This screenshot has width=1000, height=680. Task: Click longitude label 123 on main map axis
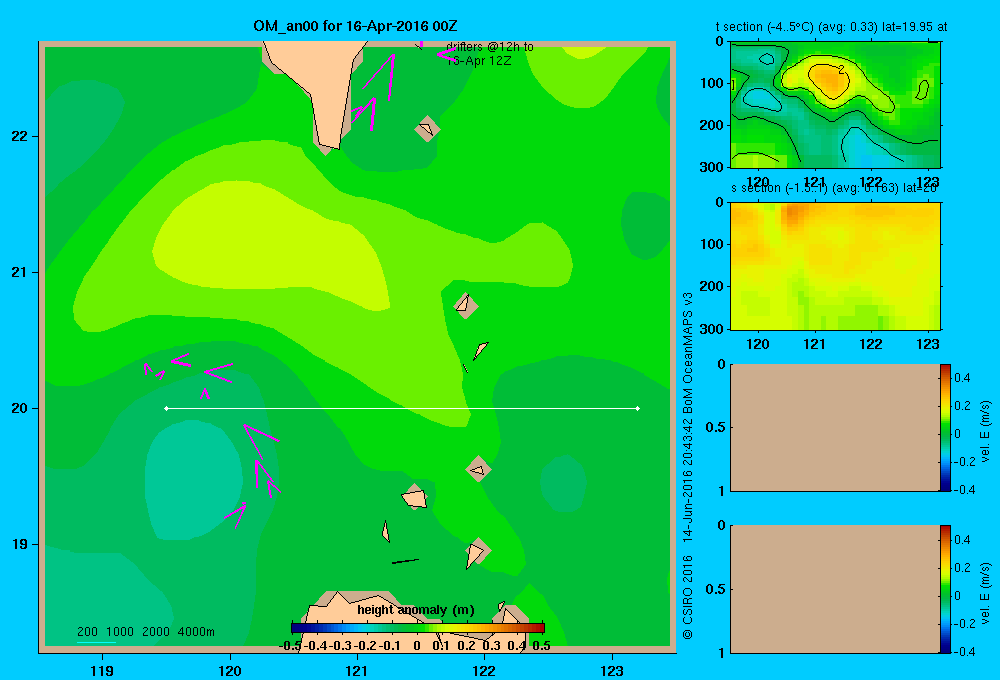click(x=612, y=670)
